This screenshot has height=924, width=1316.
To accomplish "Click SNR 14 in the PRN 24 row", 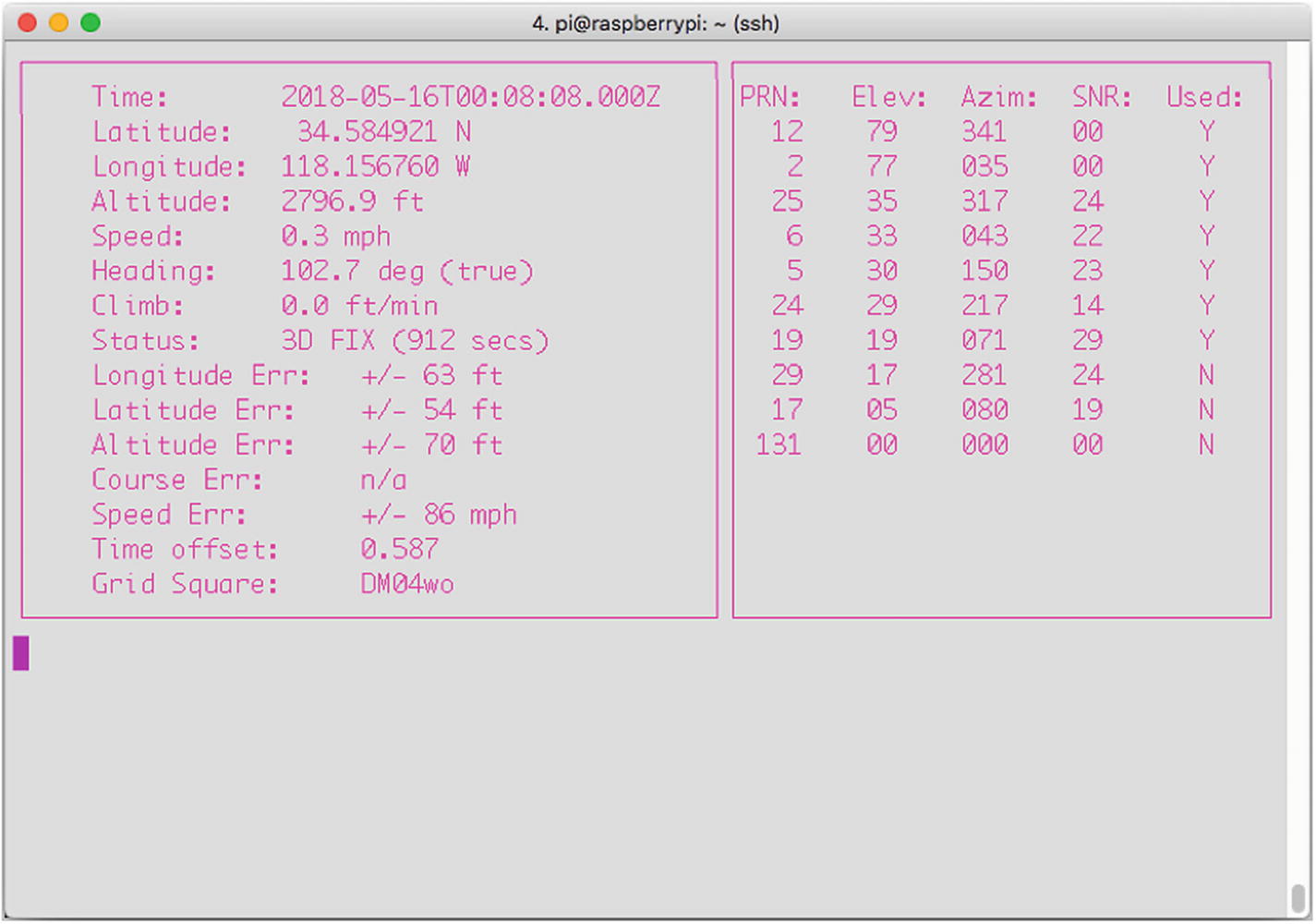I will click(1087, 306).
